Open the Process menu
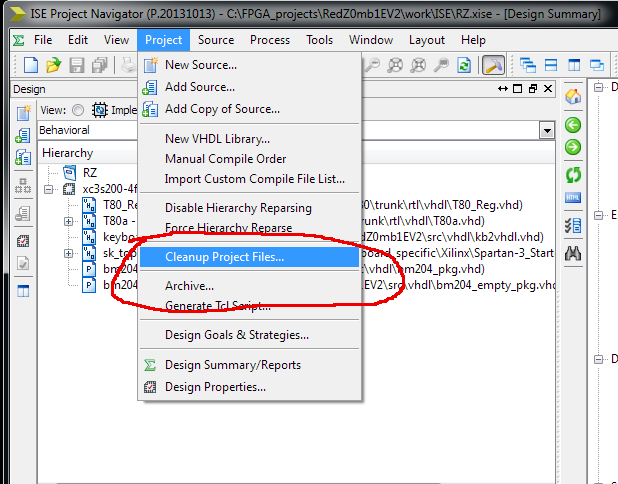This screenshot has width=618, height=484. [x=270, y=40]
